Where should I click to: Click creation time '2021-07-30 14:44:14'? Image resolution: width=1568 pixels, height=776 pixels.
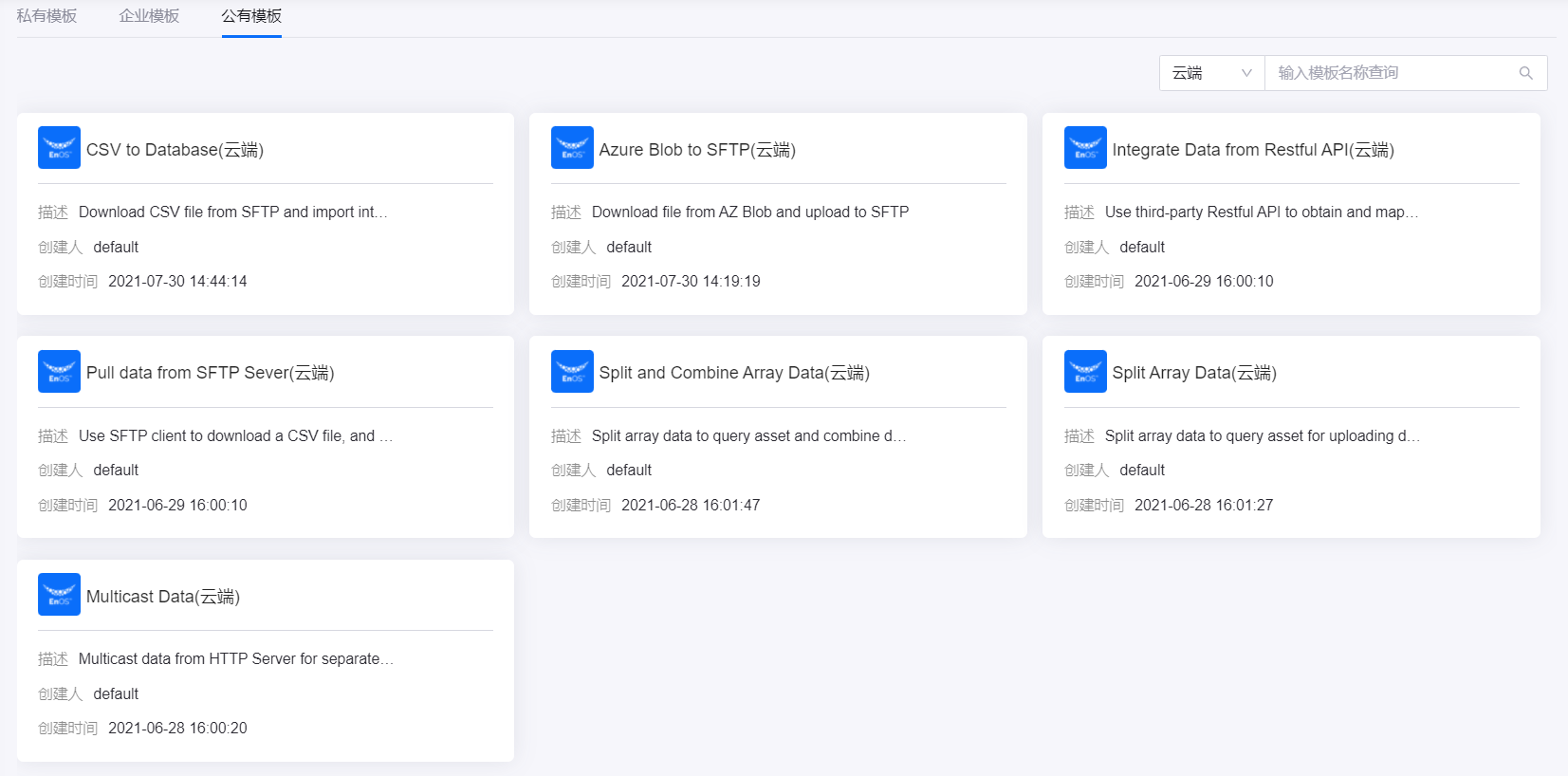pos(177,282)
